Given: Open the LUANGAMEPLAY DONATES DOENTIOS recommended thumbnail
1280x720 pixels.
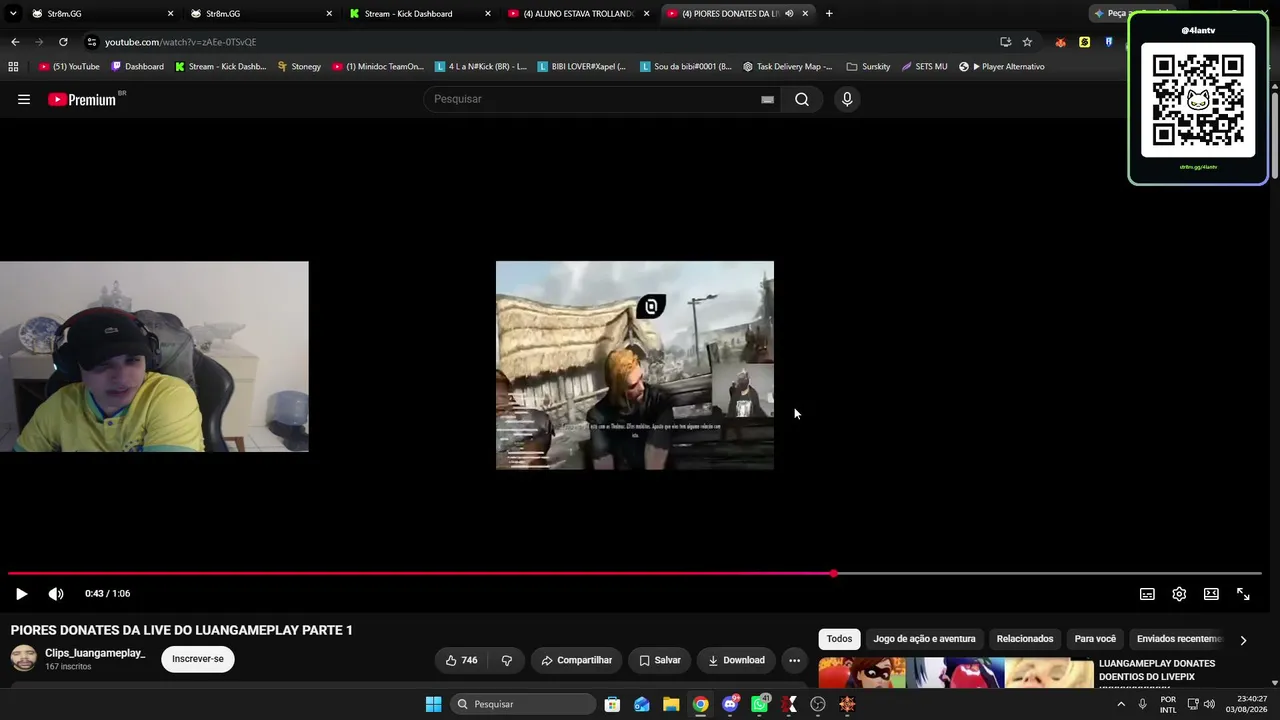Looking at the screenshot, I should 956,673.
